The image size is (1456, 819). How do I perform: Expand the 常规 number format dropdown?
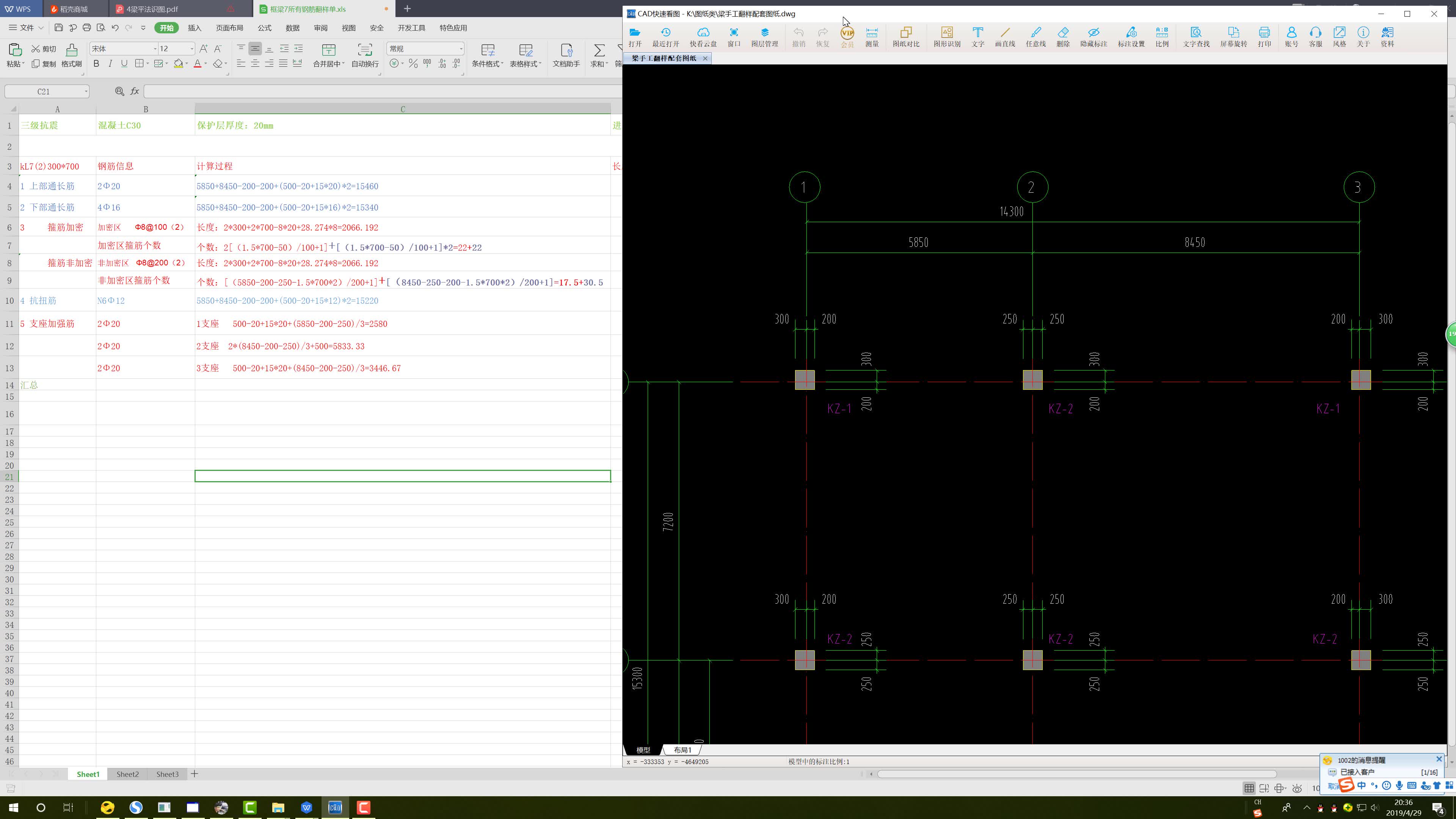pos(461,49)
